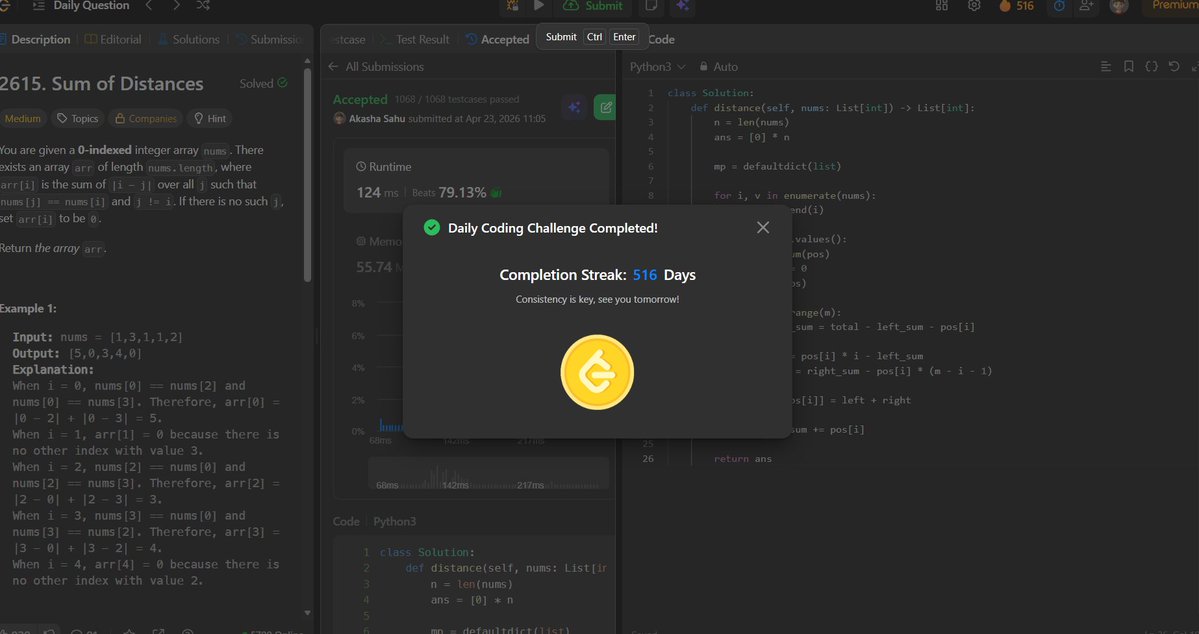Click the 516 streak flame counter

1017,6
